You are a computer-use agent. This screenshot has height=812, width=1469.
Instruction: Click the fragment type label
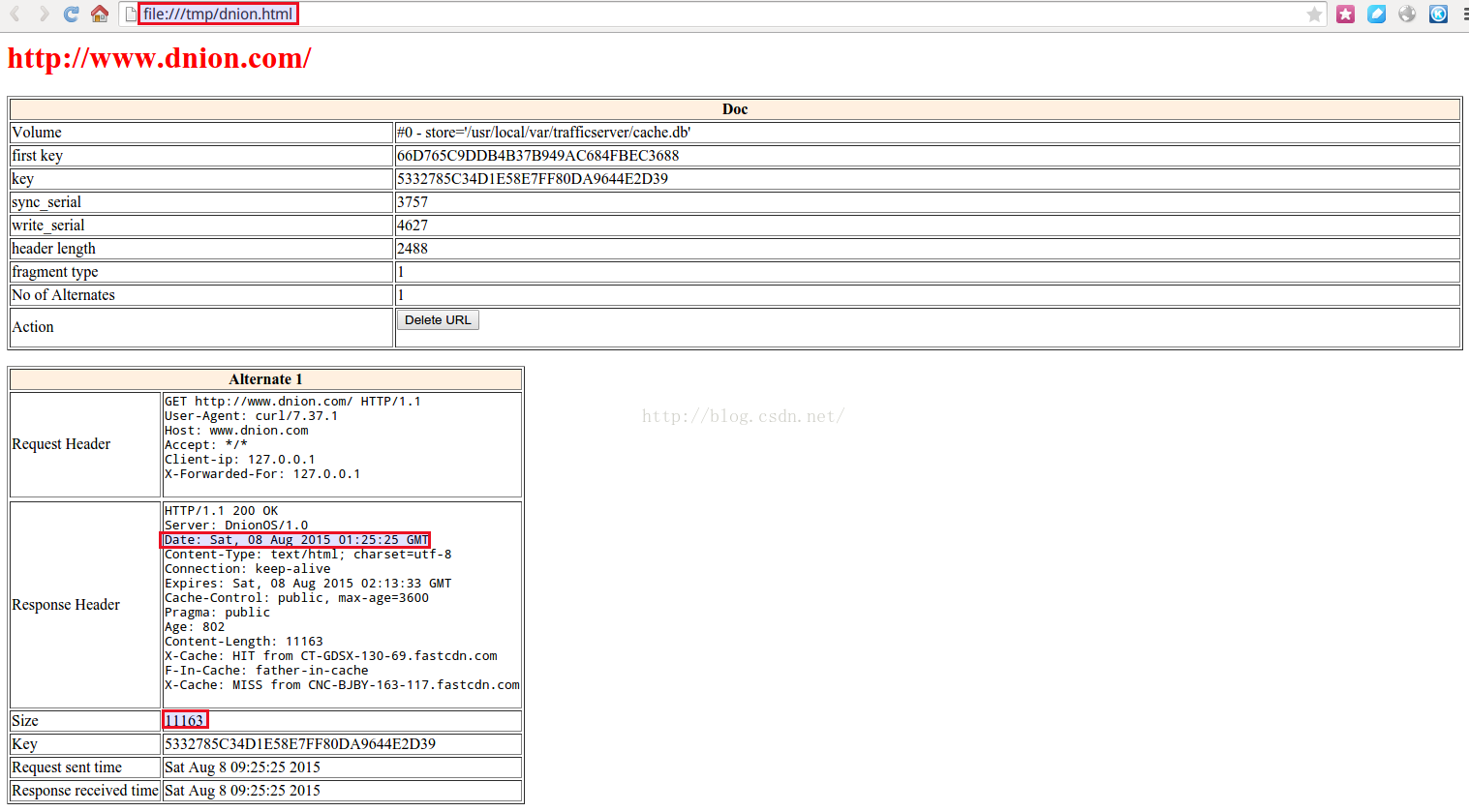55,272
